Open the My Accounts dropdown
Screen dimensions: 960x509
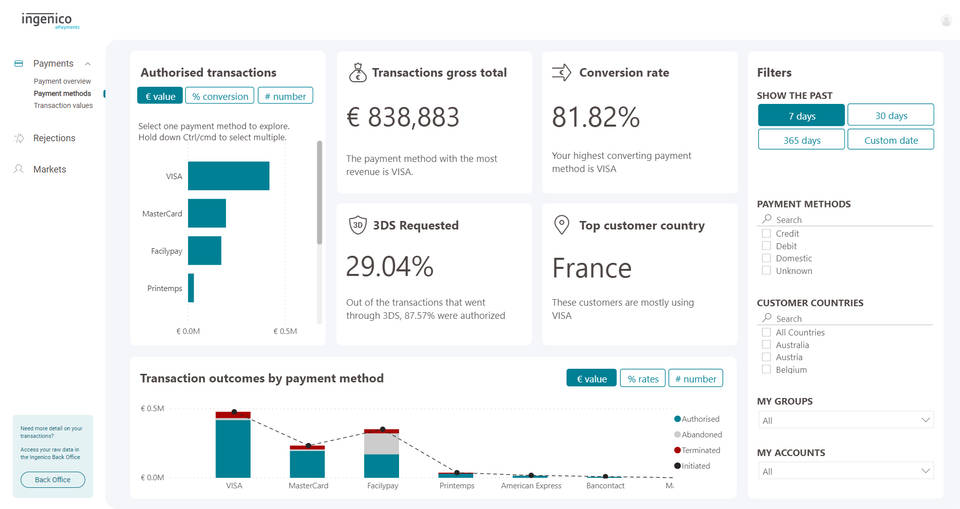coord(846,471)
